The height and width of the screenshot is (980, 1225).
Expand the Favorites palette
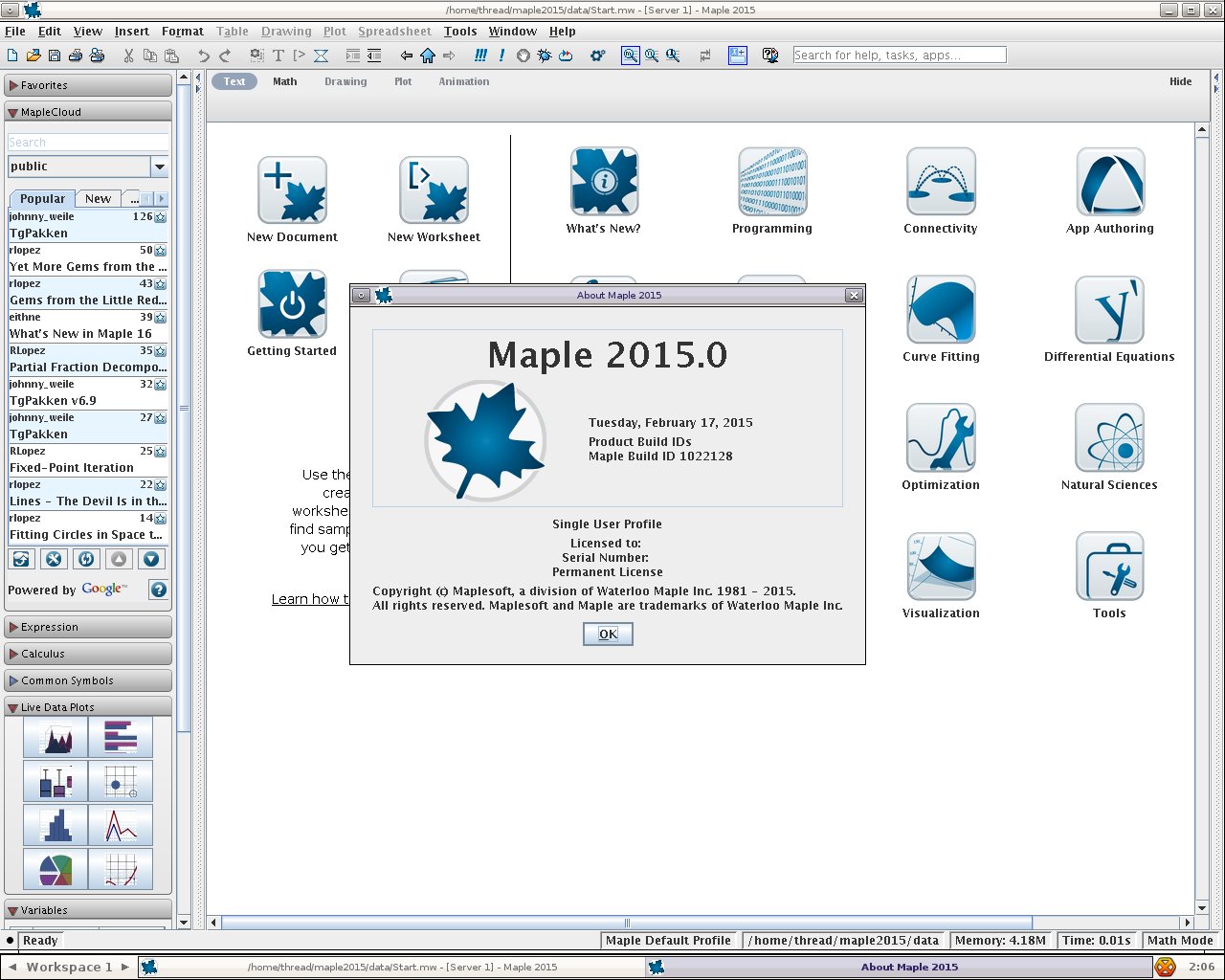point(88,85)
